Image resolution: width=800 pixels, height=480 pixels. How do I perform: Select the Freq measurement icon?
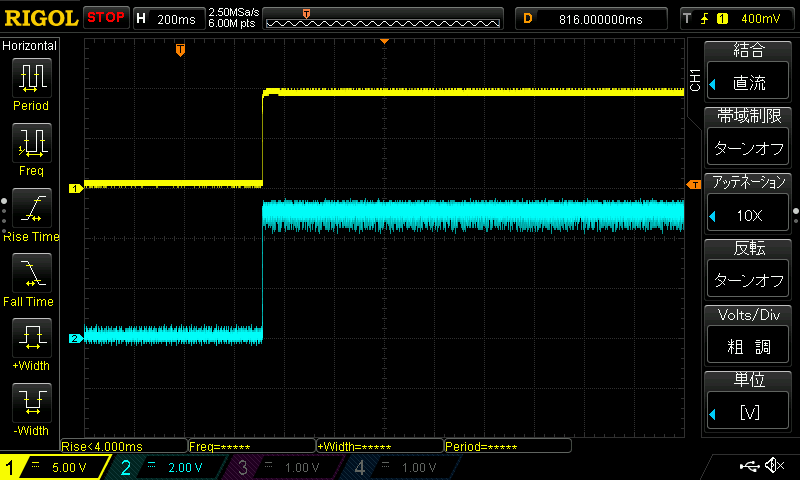pos(32,143)
